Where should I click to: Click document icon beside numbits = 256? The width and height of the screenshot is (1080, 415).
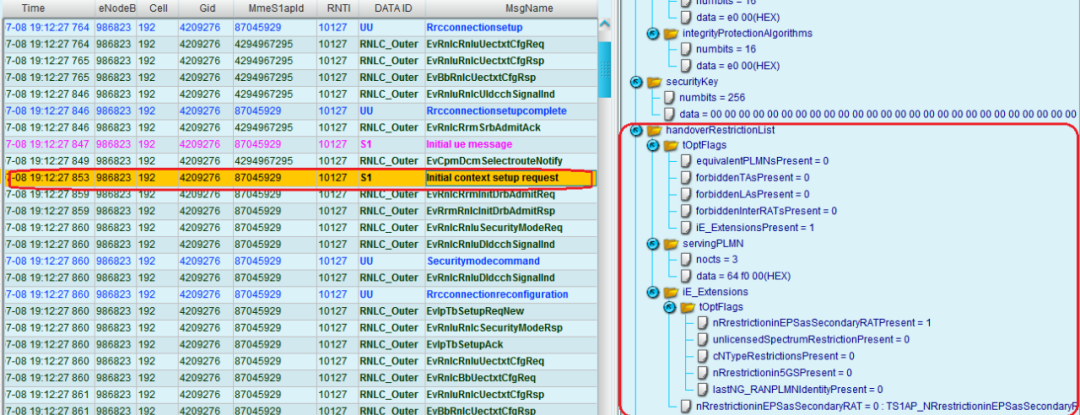coord(669,98)
